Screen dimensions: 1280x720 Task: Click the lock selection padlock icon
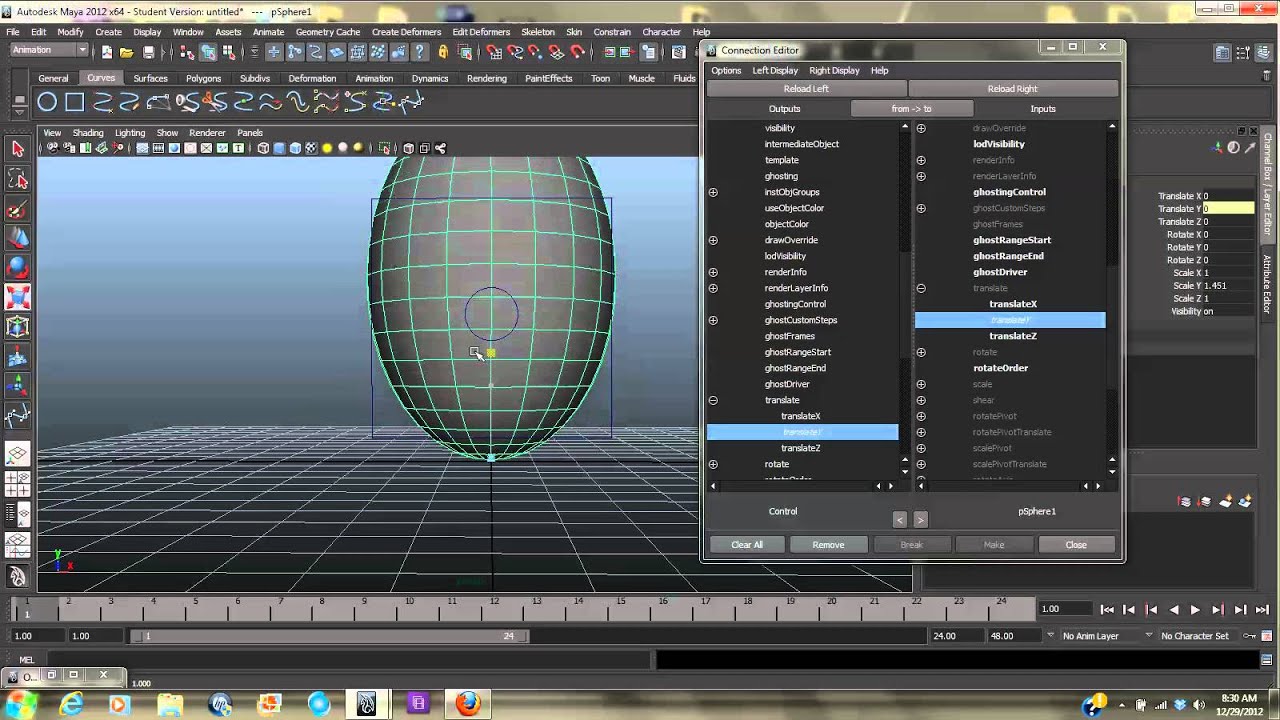(443, 52)
